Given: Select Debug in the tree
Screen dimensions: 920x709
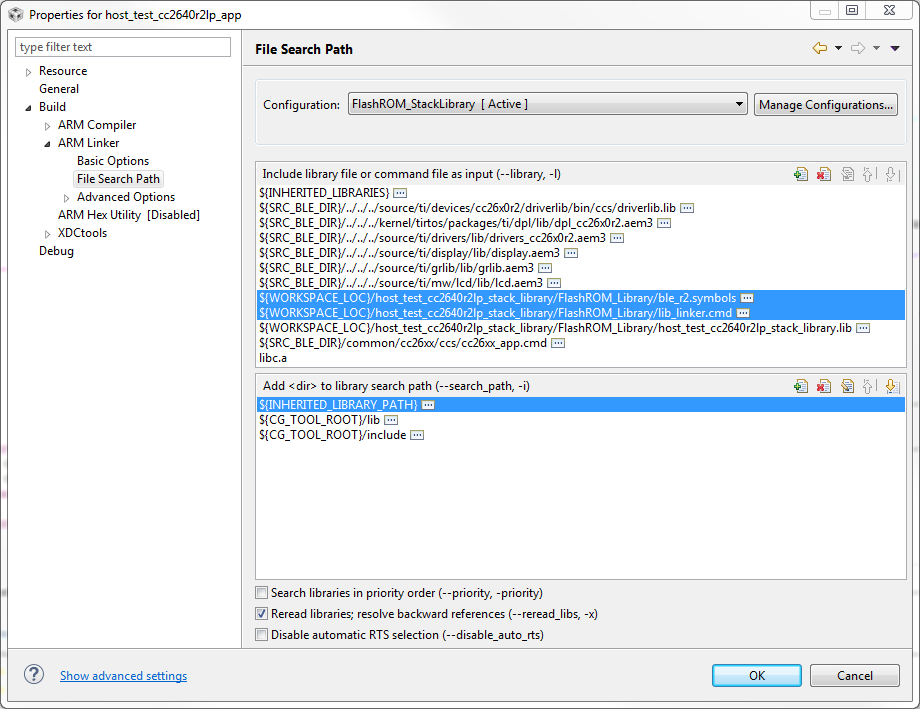Looking at the screenshot, I should coord(56,251).
